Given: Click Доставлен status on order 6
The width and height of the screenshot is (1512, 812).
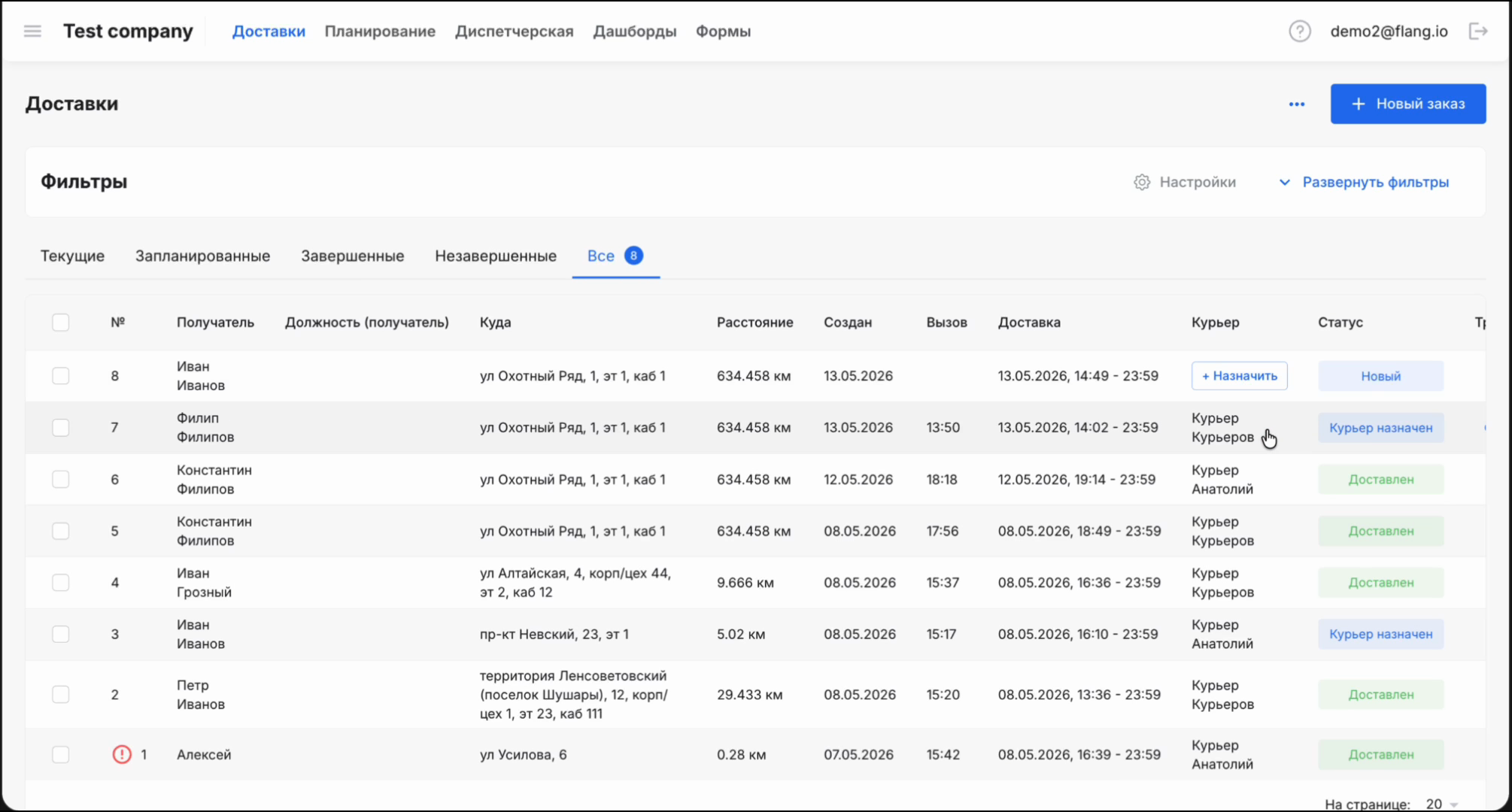Looking at the screenshot, I should (x=1380, y=479).
